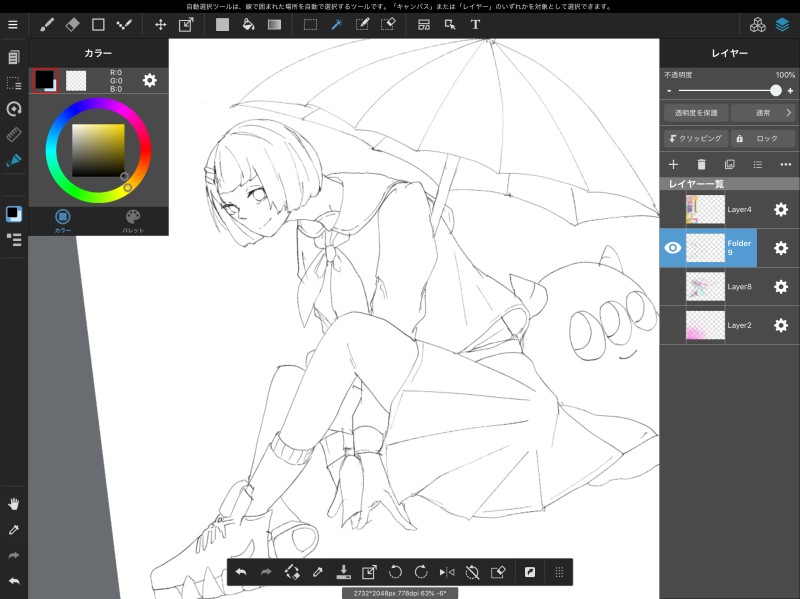This screenshot has height=599, width=800.
Task: Toggle visibility of Layer2
Action: (x=673, y=326)
